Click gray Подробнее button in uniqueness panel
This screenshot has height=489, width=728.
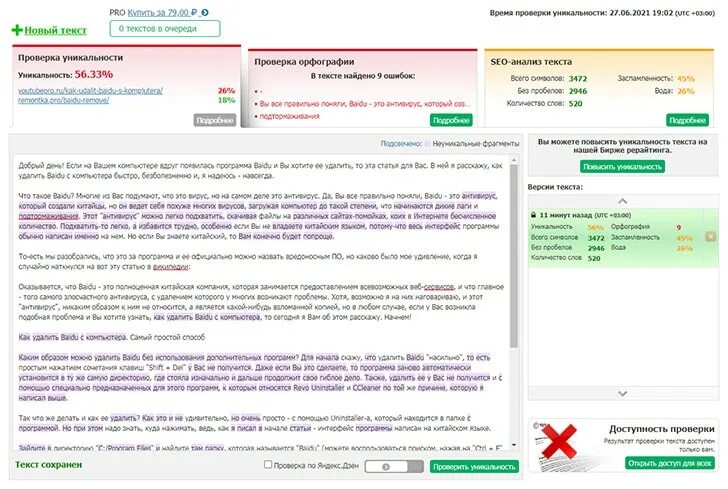(214, 120)
